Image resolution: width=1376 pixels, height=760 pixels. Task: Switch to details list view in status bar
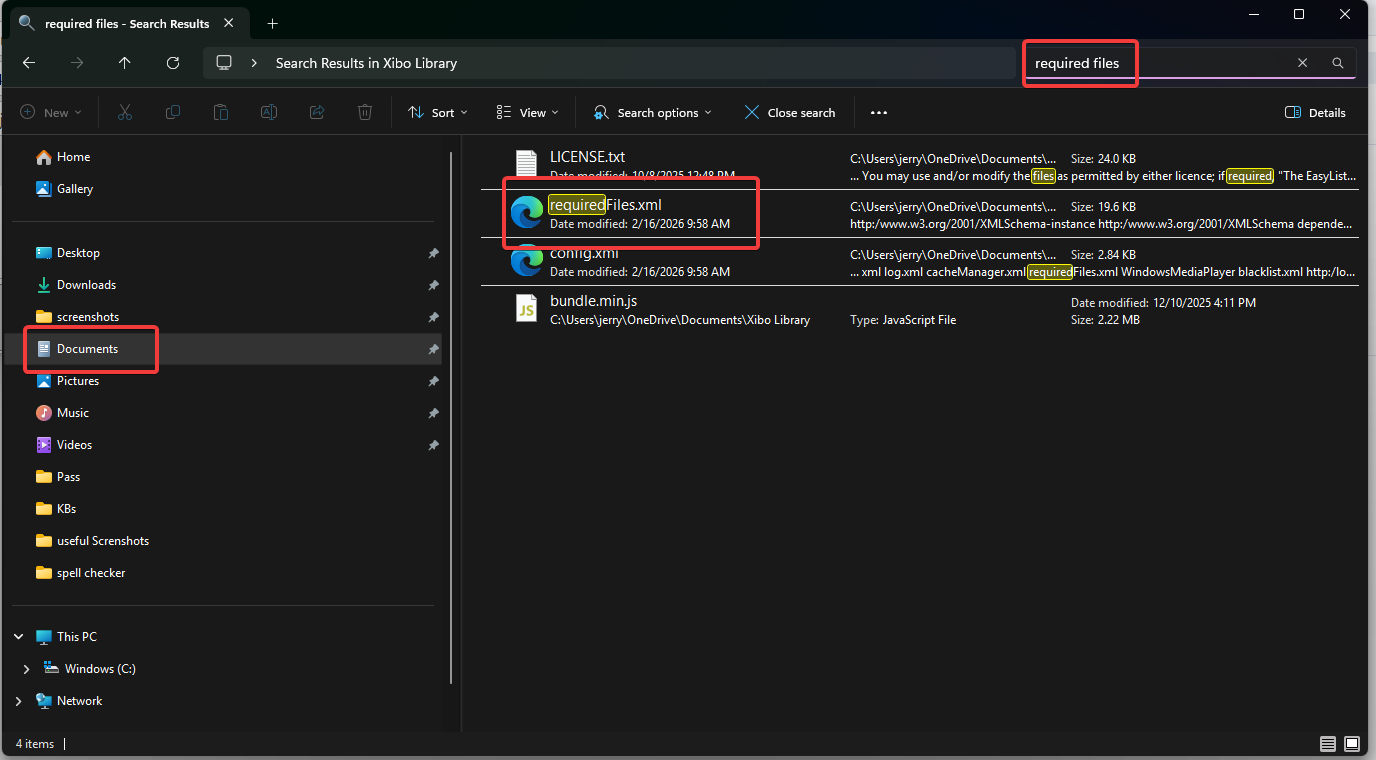click(1327, 744)
